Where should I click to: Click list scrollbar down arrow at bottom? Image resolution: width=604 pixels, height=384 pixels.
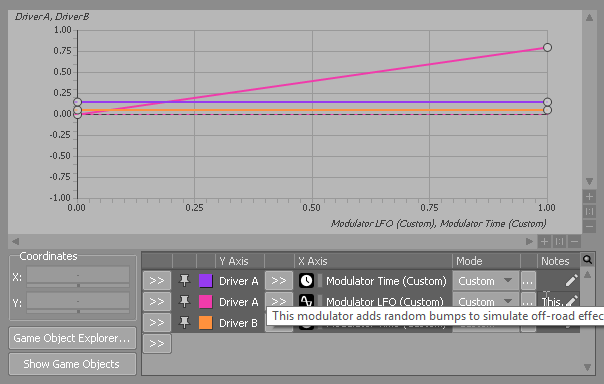click(x=587, y=367)
